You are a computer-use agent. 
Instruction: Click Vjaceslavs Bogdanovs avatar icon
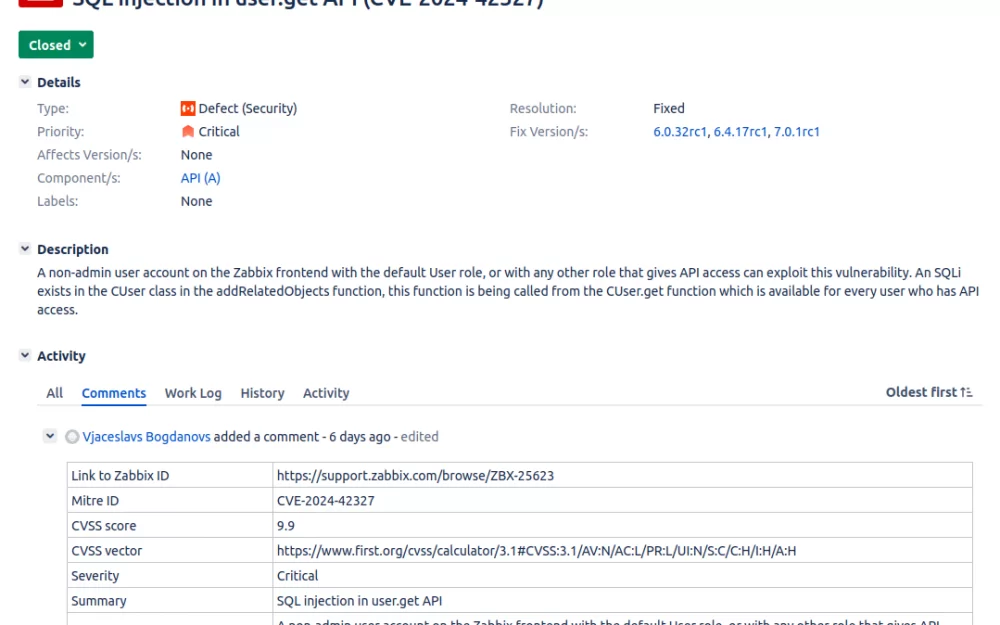point(72,437)
